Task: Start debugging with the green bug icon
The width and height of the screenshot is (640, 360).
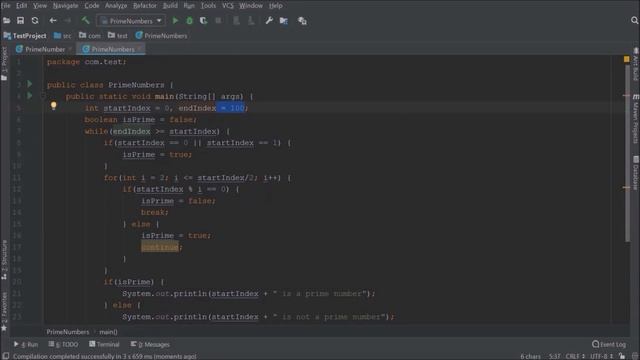Action: tap(189, 21)
